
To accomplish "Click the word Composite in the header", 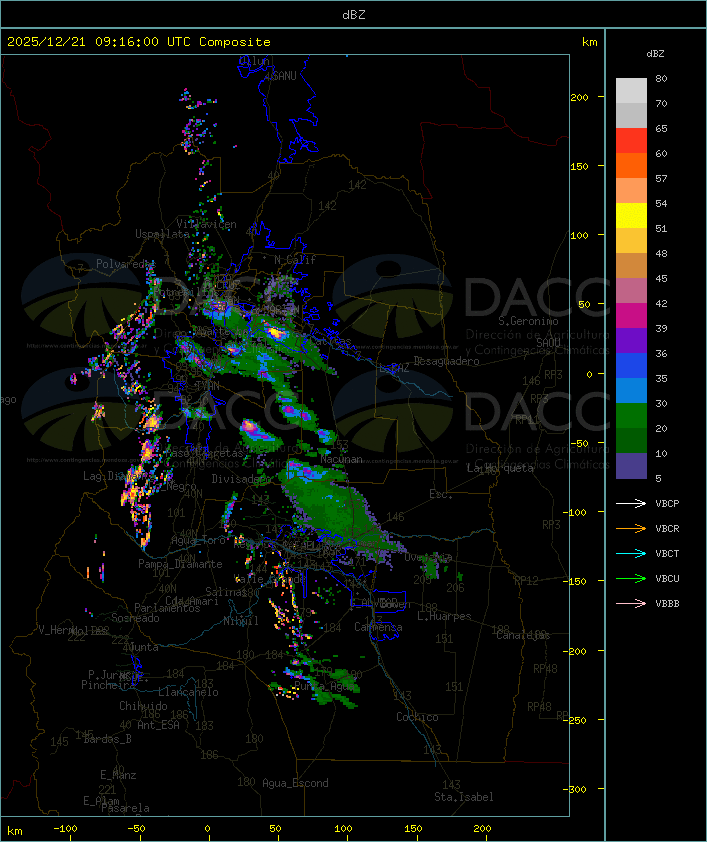I will (235, 42).
